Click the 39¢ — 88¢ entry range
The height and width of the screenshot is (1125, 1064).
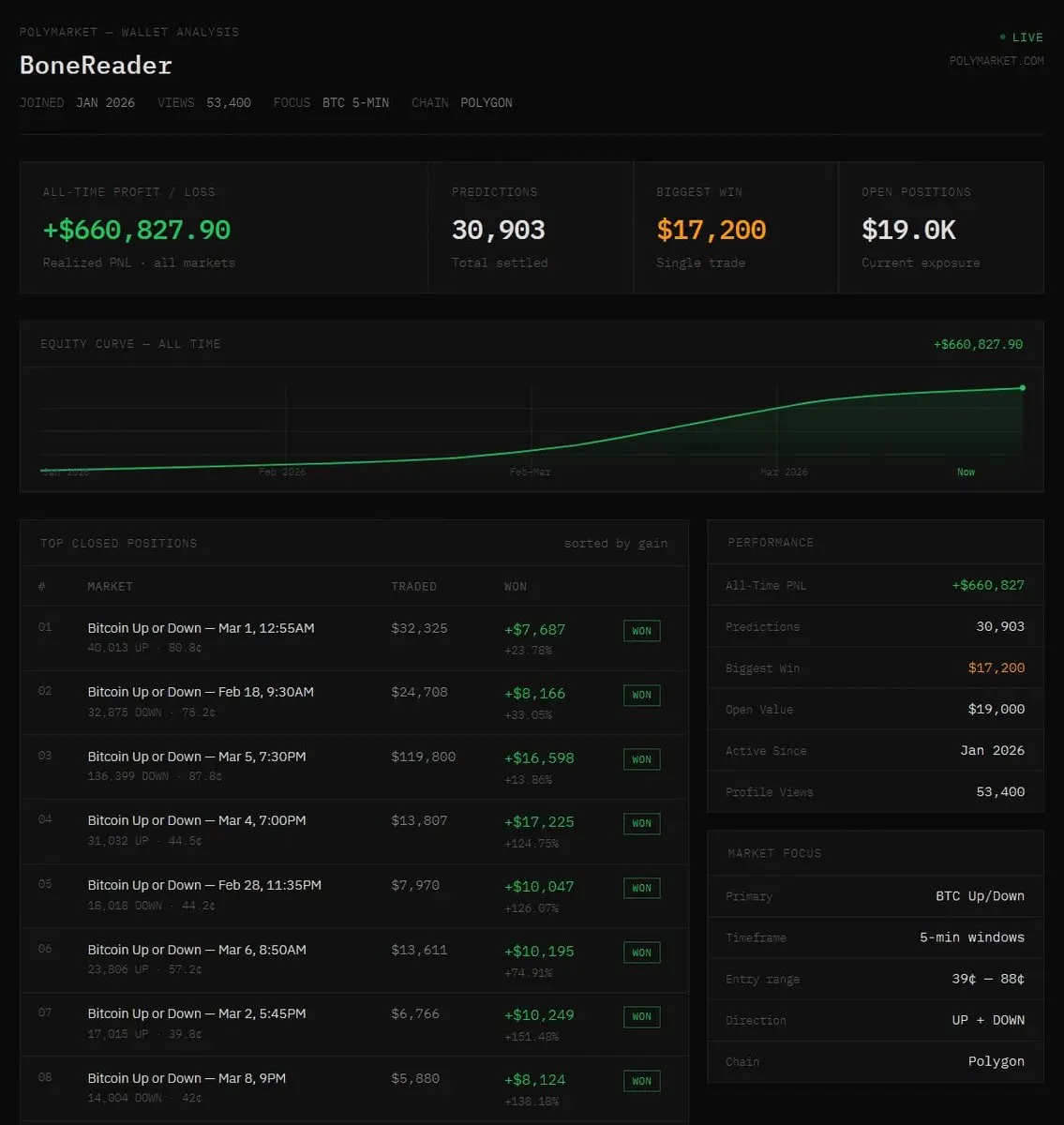[x=988, y=979]
